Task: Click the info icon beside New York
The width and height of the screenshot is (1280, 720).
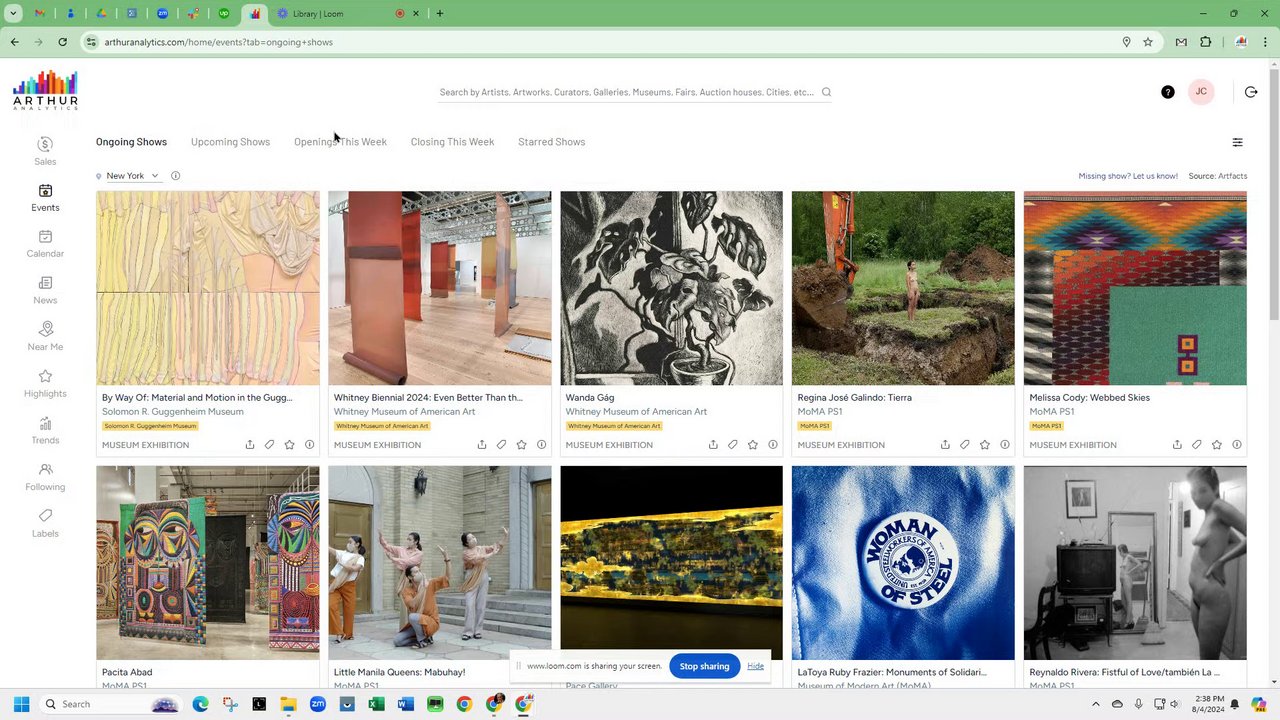Action: [x=175, y=176]
